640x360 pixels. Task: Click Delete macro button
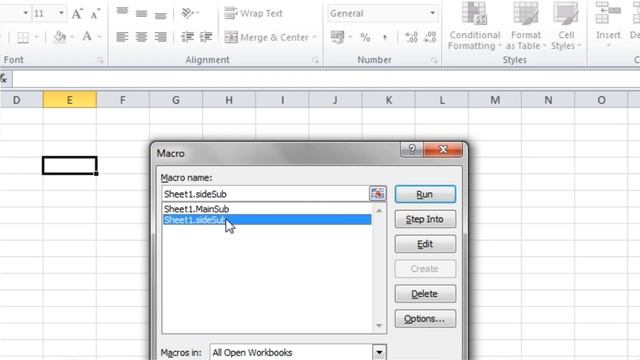pyautogui.click(x=425, y=294)
